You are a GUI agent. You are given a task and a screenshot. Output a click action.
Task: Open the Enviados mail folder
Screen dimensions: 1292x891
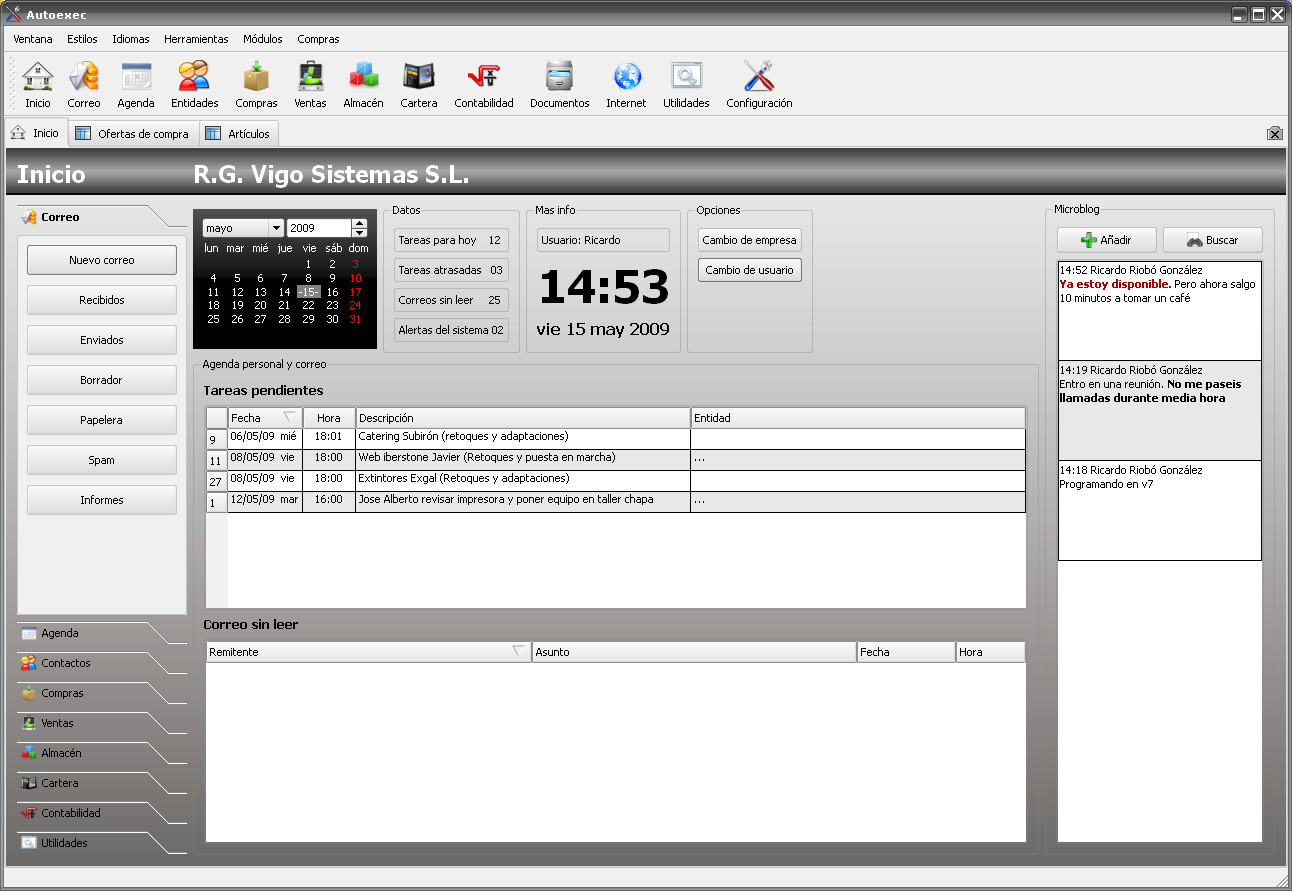point(102,340)
